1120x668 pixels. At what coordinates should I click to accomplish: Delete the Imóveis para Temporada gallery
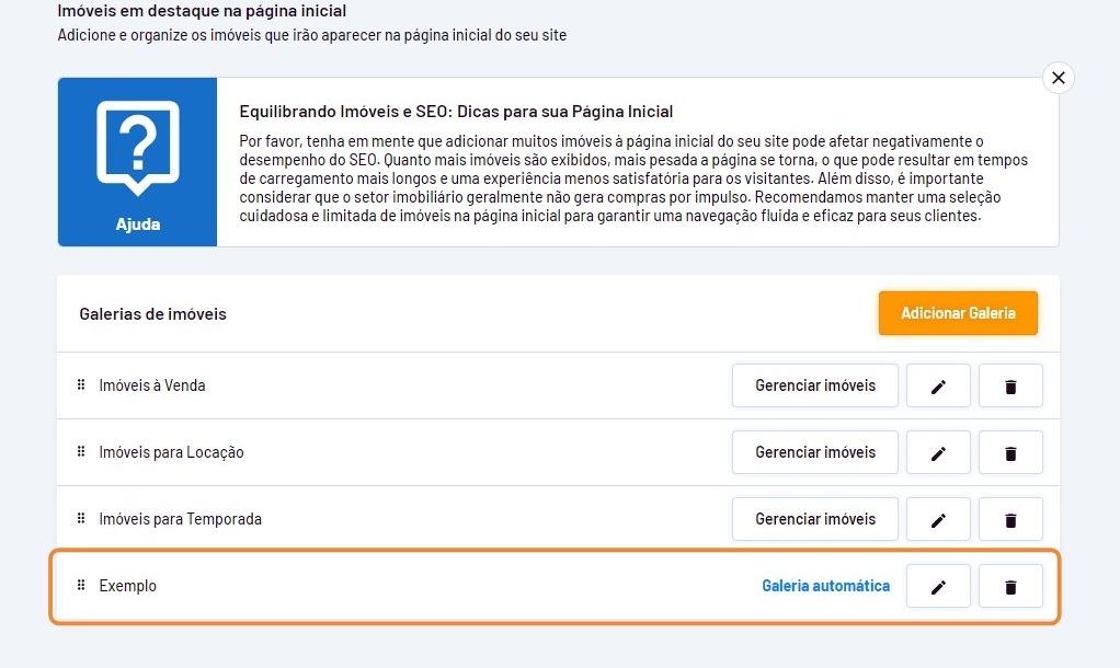coord(1010,520)
